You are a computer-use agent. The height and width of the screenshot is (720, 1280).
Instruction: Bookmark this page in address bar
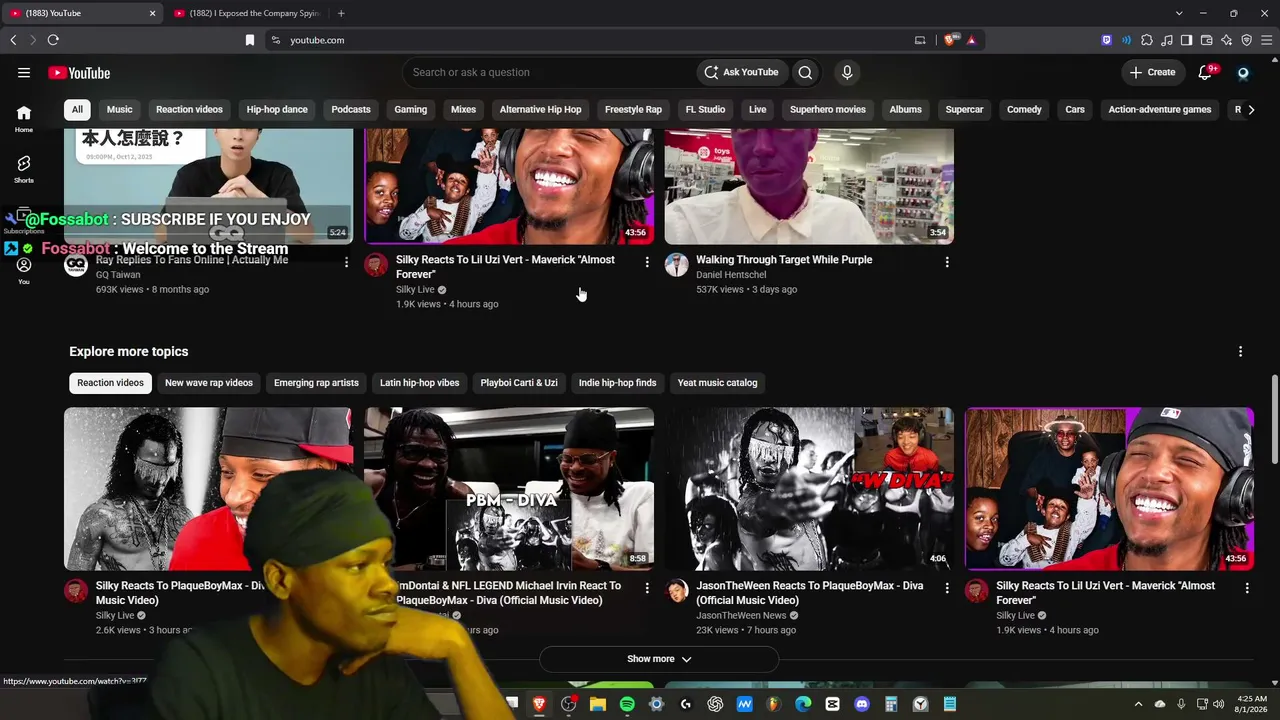(250, 40)
